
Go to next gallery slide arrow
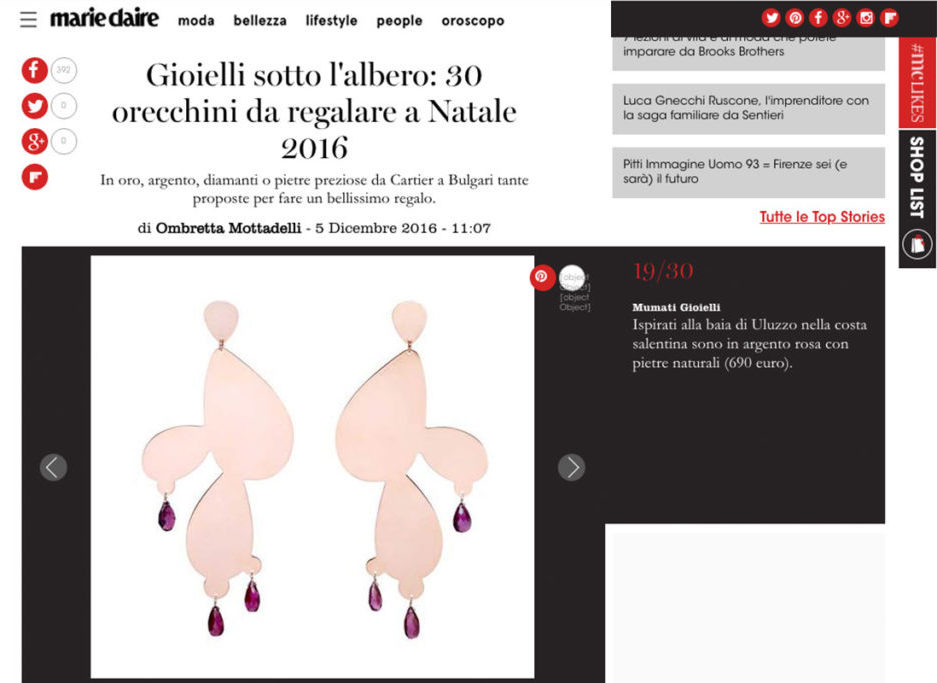(x=572, y=467)
